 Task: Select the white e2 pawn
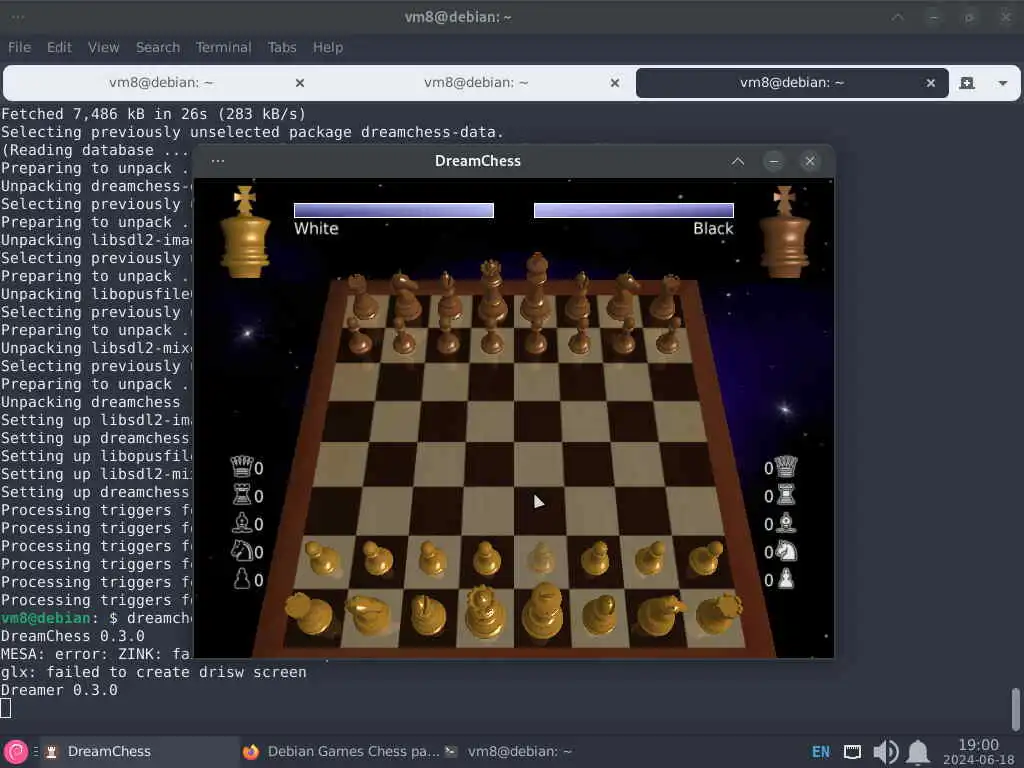click(539, 558)
